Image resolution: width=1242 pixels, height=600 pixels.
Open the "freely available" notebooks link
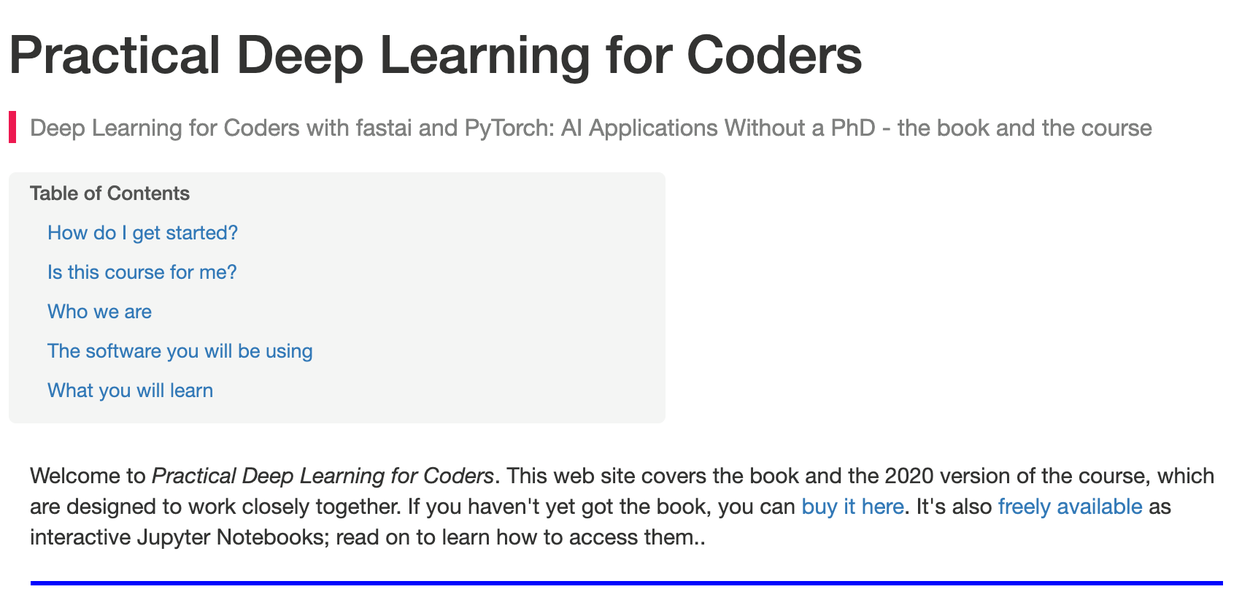1070,506
